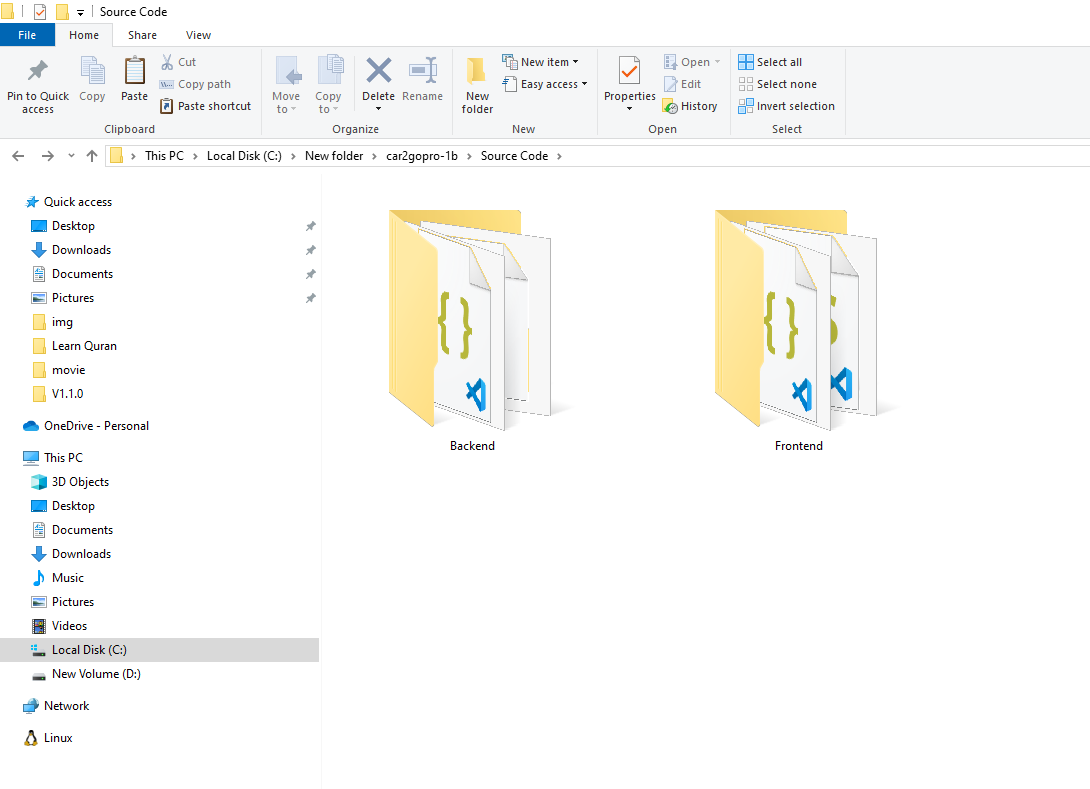Screen dimensions: 1090x789
Task: Open pinned Pictures under Quick access
Action: tap(73, 298)
